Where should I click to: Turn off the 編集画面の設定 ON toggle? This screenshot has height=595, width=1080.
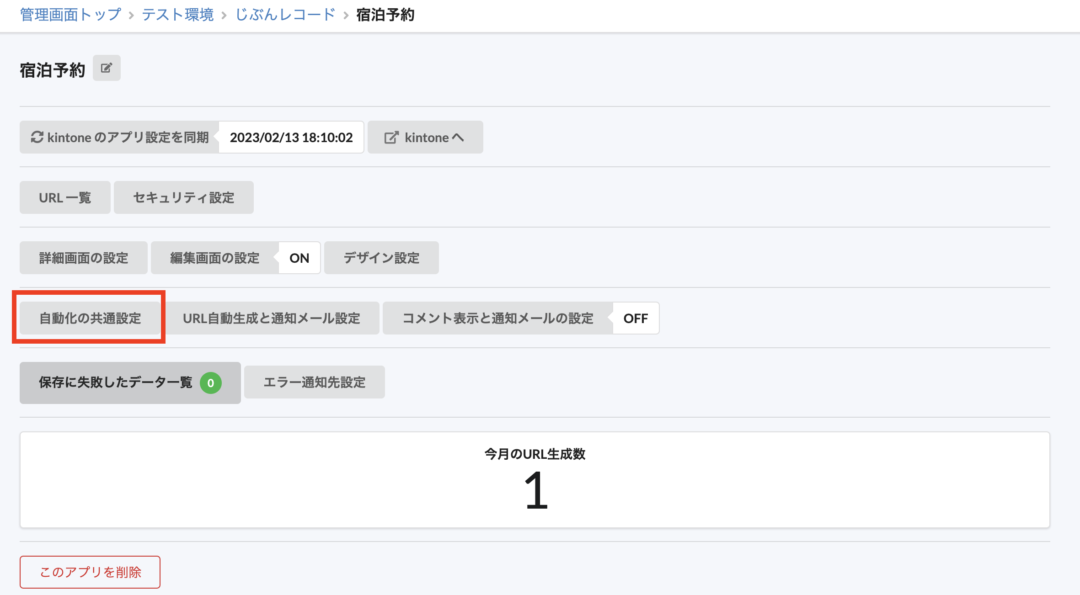click(x=298, y=257)
